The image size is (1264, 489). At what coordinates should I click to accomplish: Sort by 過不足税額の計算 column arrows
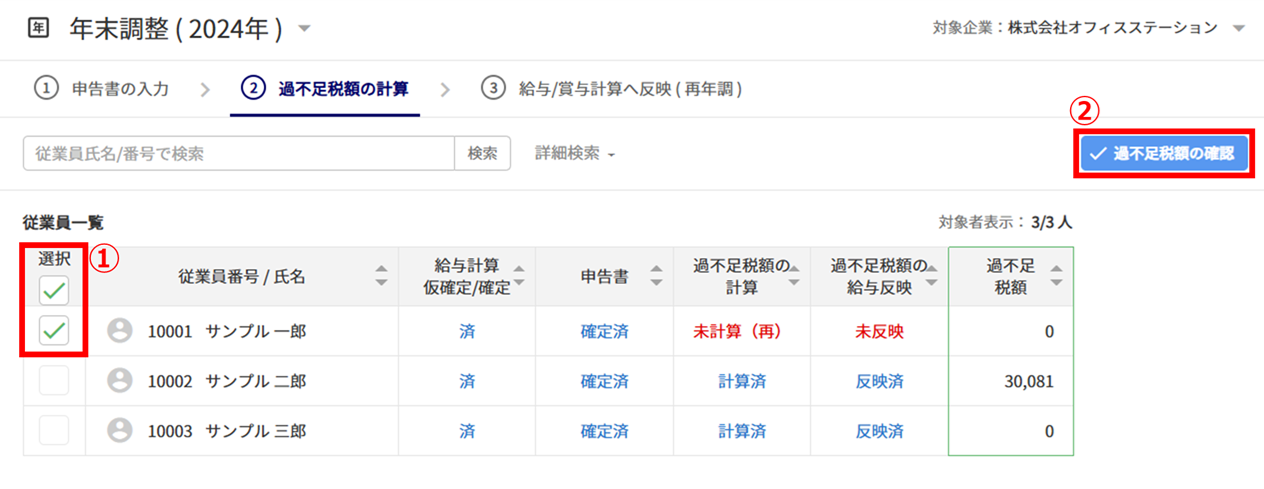click(794, 276)
